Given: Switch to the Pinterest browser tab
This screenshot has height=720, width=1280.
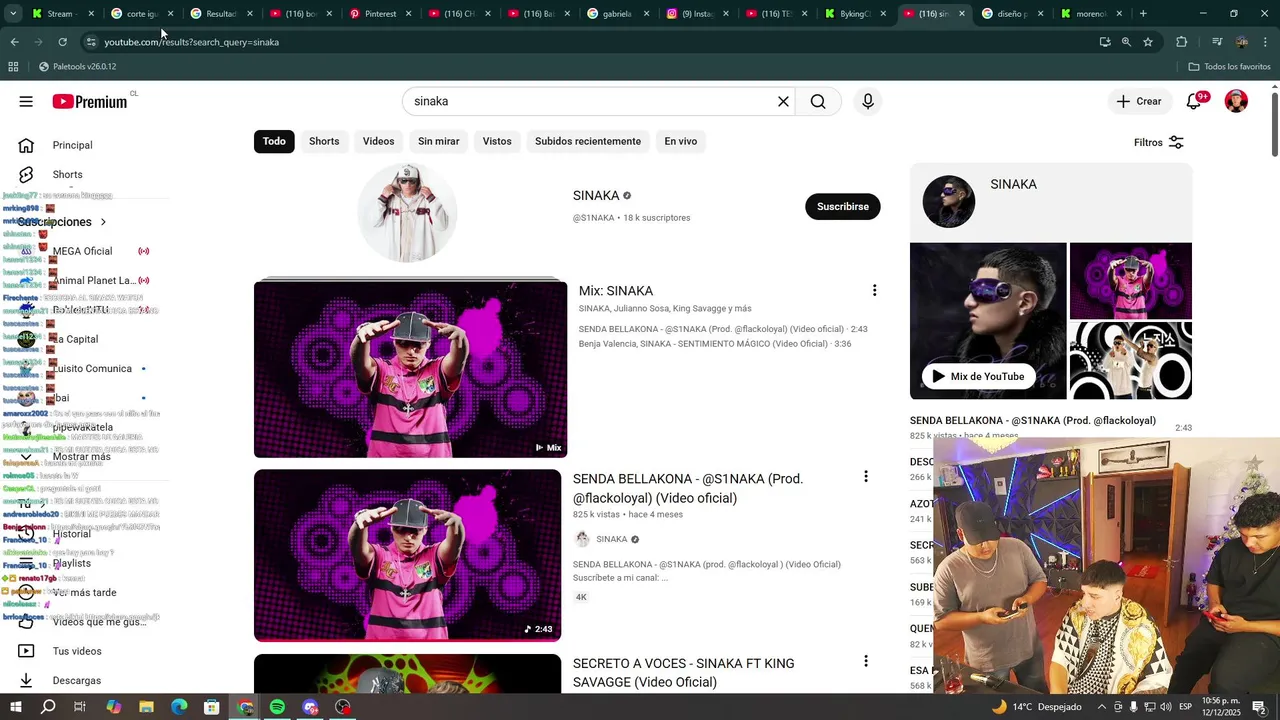Looking at the screenshot, I should click(378, 14).
